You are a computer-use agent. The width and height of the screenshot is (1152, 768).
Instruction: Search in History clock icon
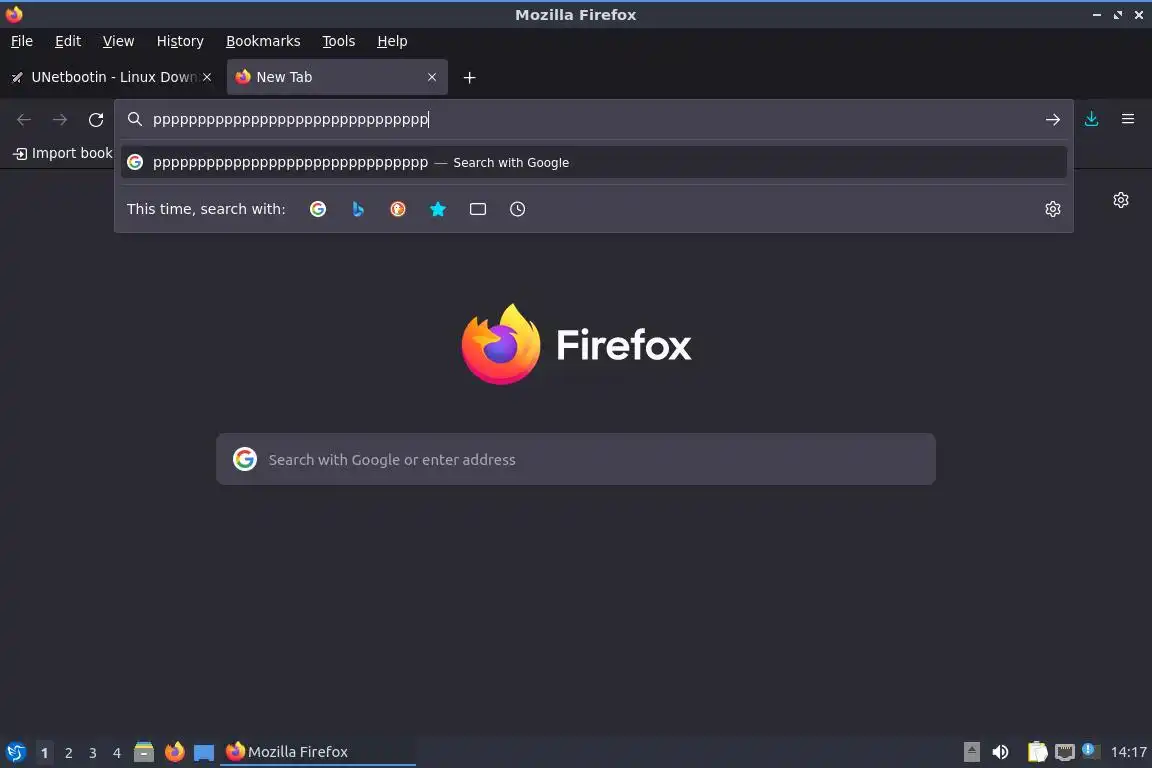pyautogui.click(x=517, y=209)
